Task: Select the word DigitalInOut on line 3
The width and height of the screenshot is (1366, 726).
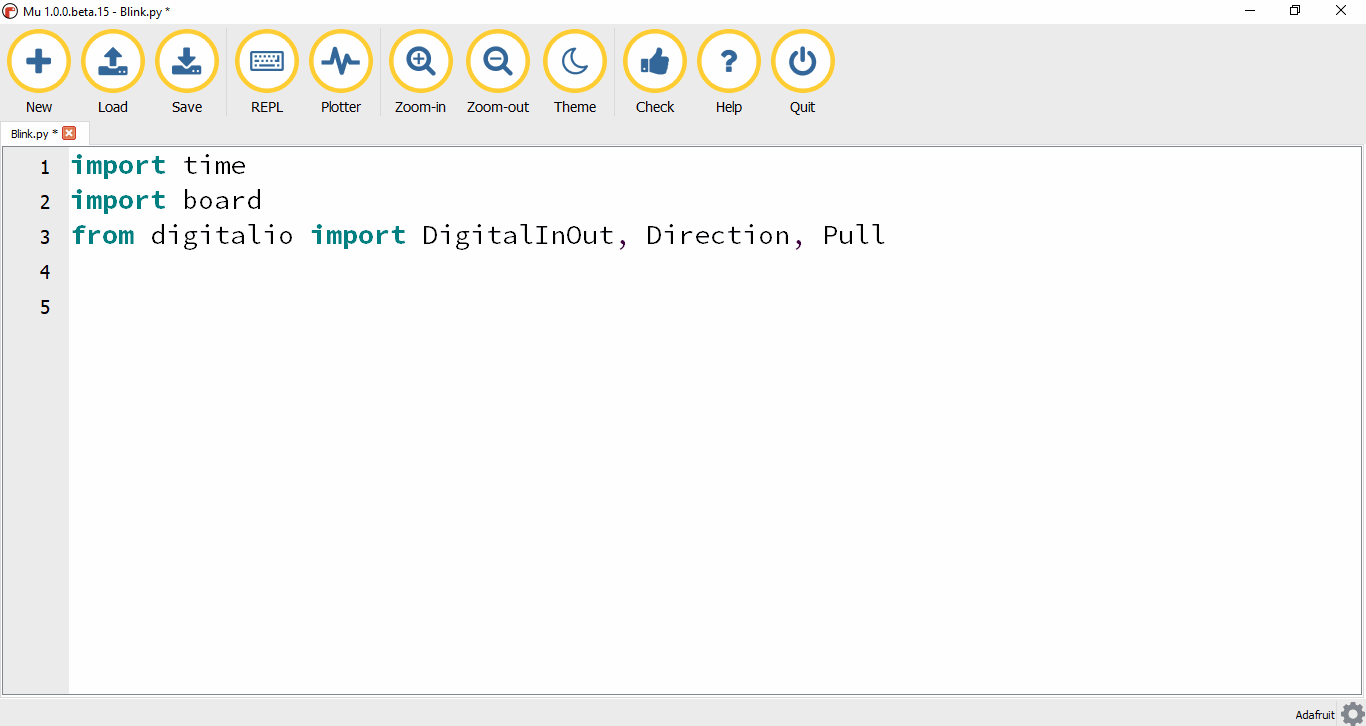Action: 517,235
